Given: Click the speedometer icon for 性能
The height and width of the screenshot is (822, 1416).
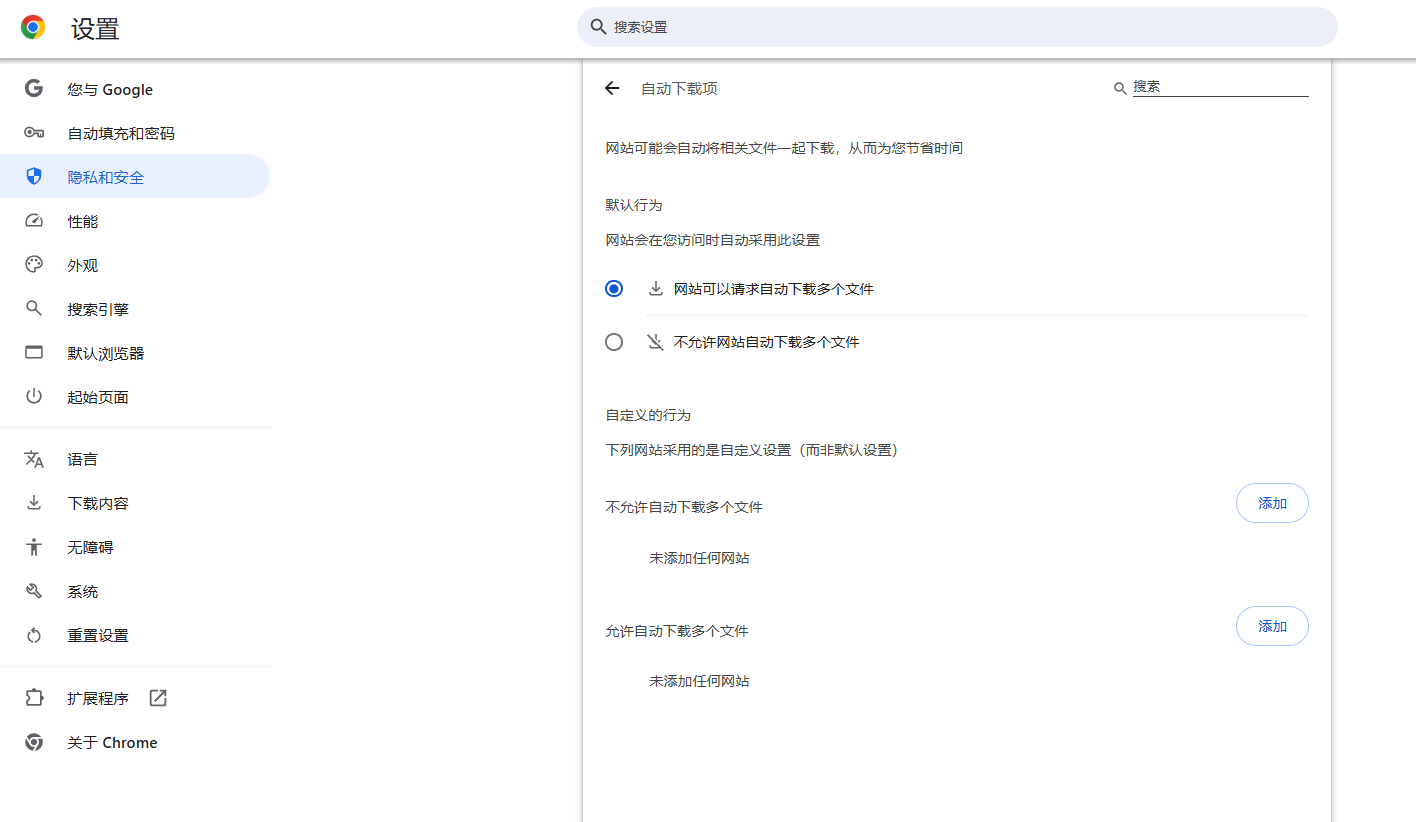Looking at the screenshot, I should (34, 221).
